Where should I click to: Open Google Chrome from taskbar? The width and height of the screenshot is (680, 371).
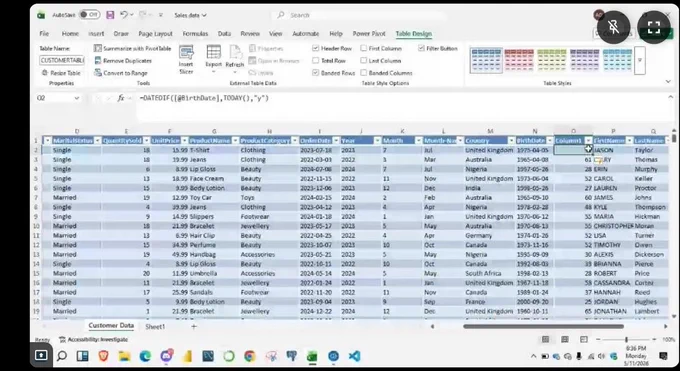[249, 356]
